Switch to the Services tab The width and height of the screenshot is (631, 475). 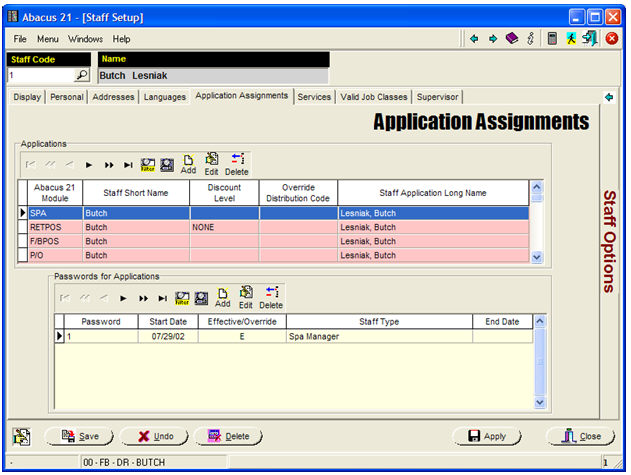[314, 97]
